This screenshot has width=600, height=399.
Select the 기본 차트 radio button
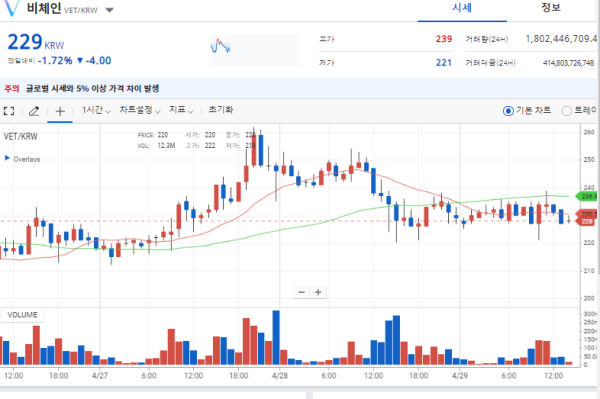point(508,111)
